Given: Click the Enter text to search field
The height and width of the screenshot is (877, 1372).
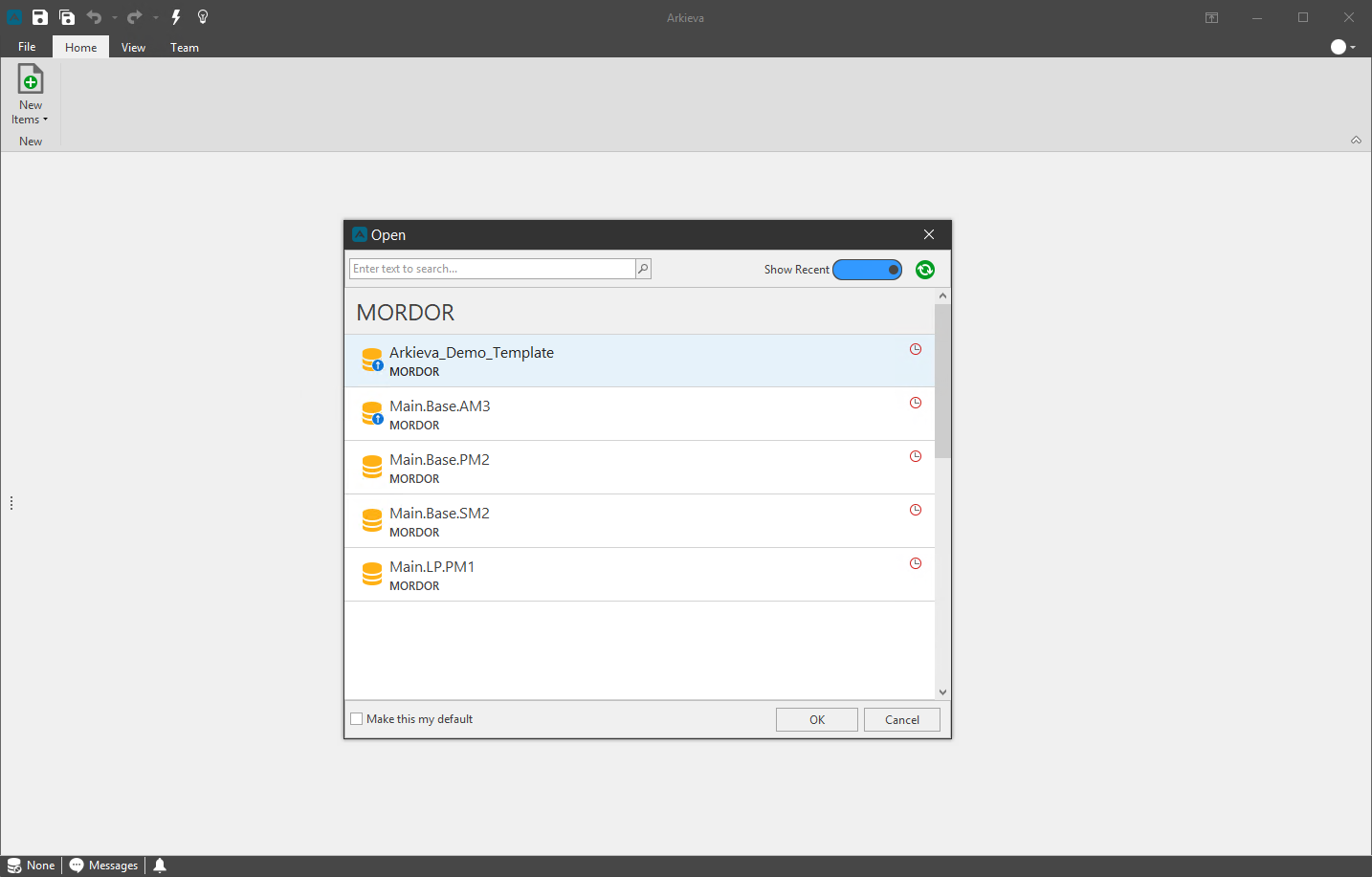Looking at the screenshot, I should [492, 269].
